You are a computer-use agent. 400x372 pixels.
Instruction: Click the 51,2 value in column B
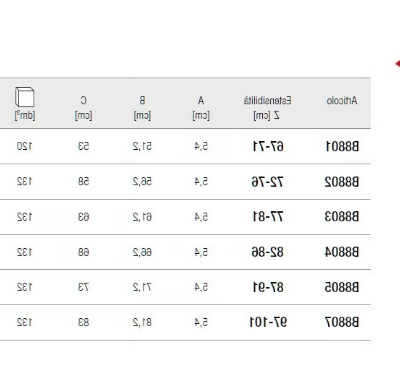point(142,146)
